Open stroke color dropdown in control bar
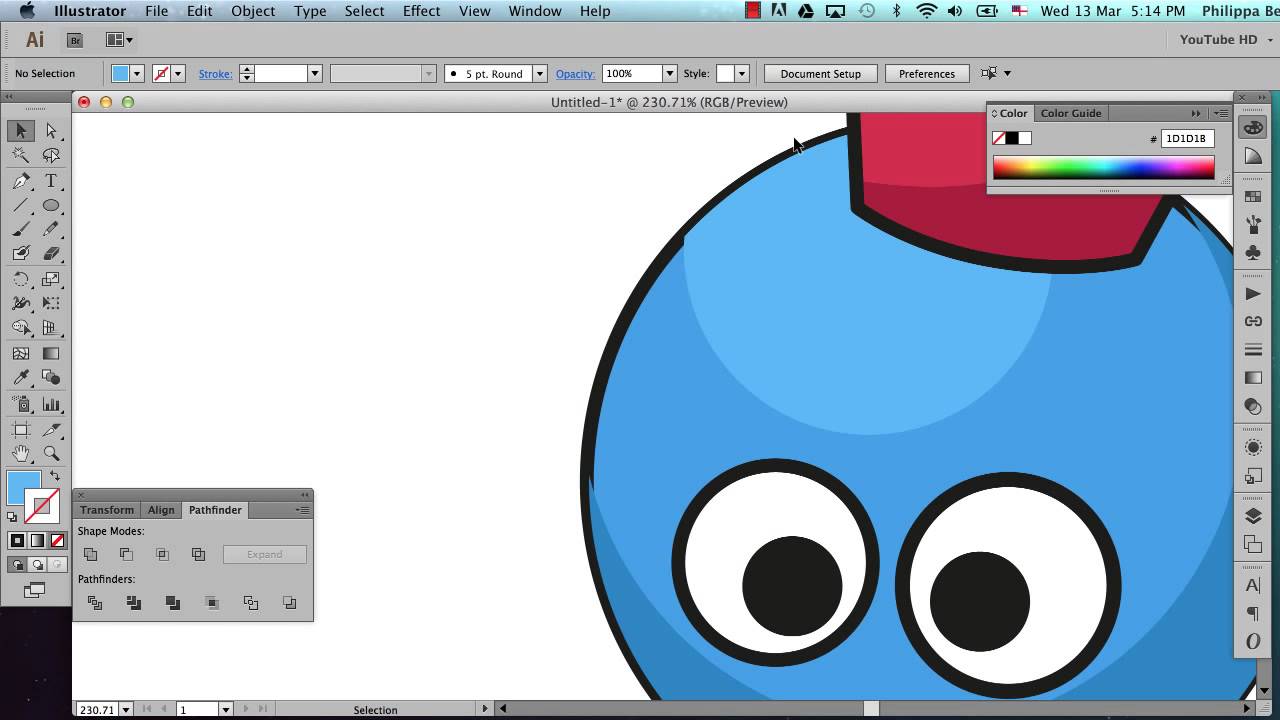The image size is (1280, 720). (178, 74)
